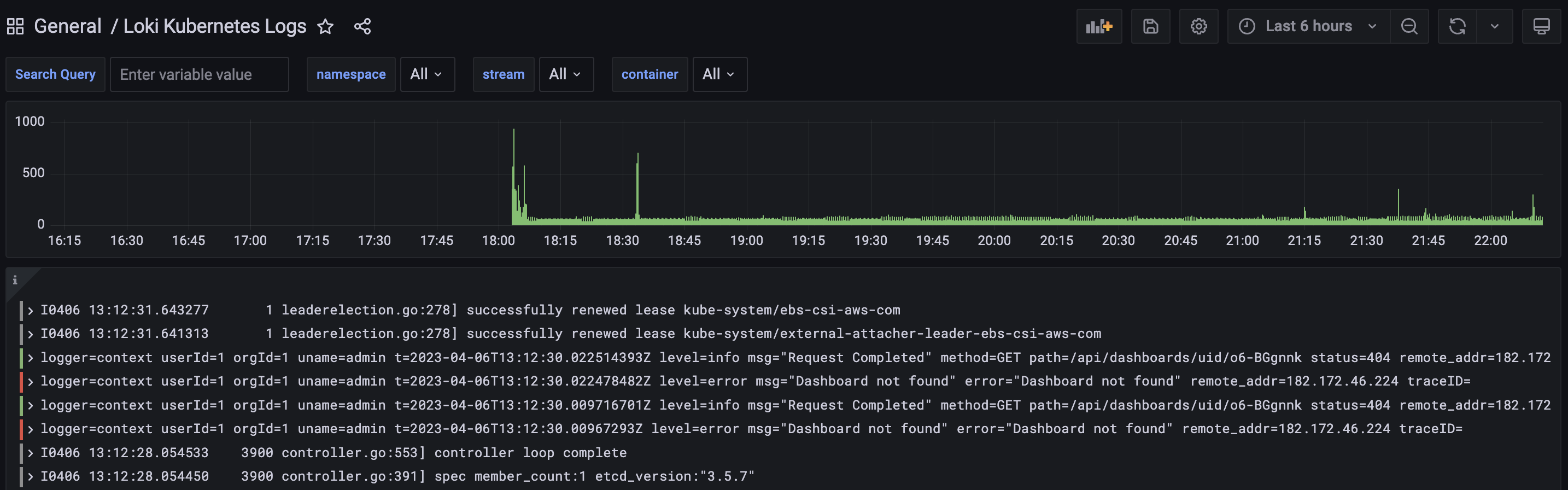Click the 22:00 time axis label
The image size is (1568, 490).
tap(1490, 241)
